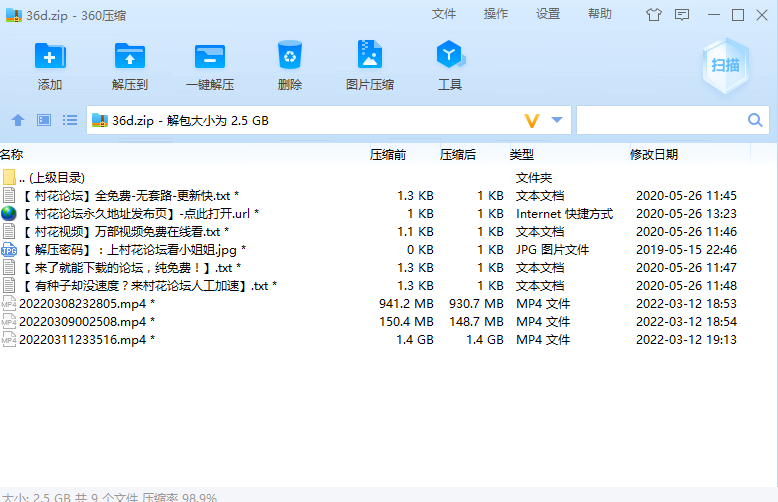The height and width of the screenshot is (502, 778).
Task: Open the 图片压缩 image compression tool
Action: [369, 58]
